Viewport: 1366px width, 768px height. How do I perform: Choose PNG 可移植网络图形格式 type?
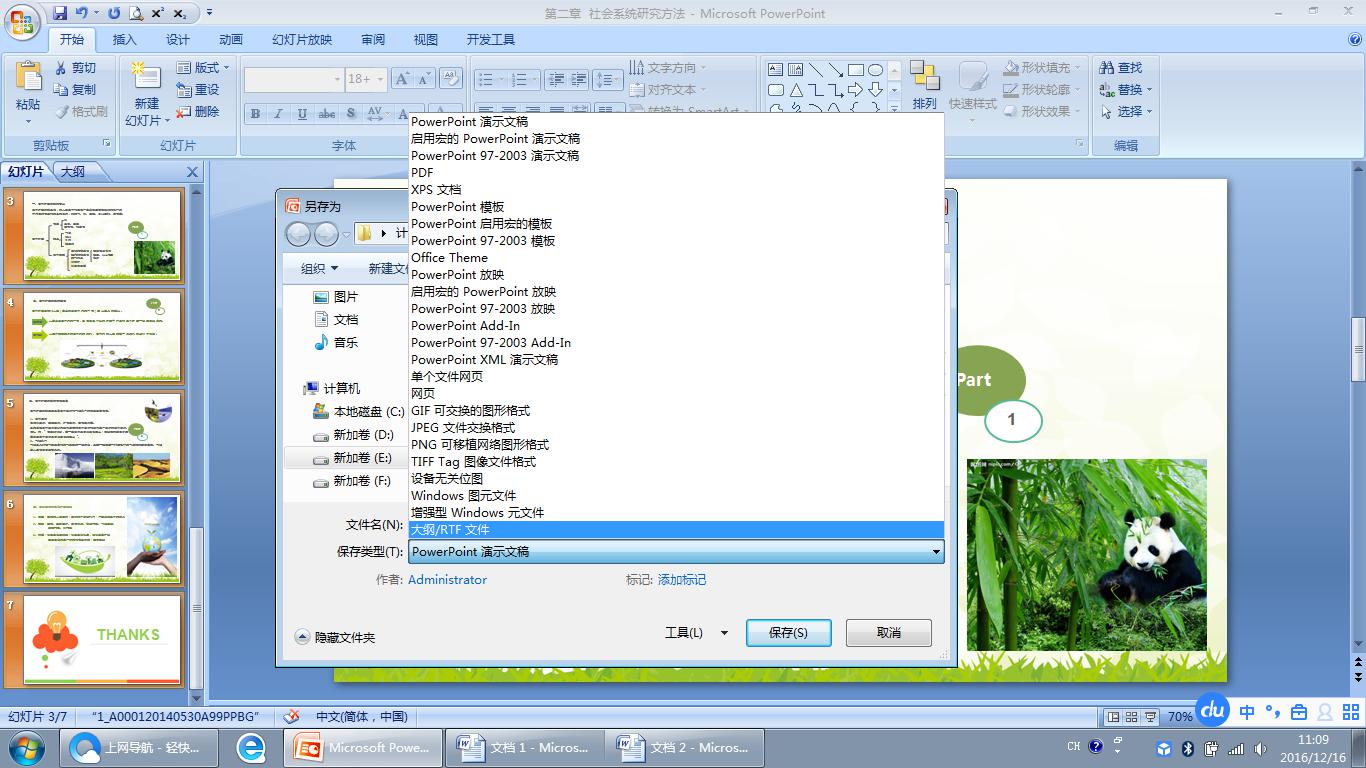click(677, 444)
